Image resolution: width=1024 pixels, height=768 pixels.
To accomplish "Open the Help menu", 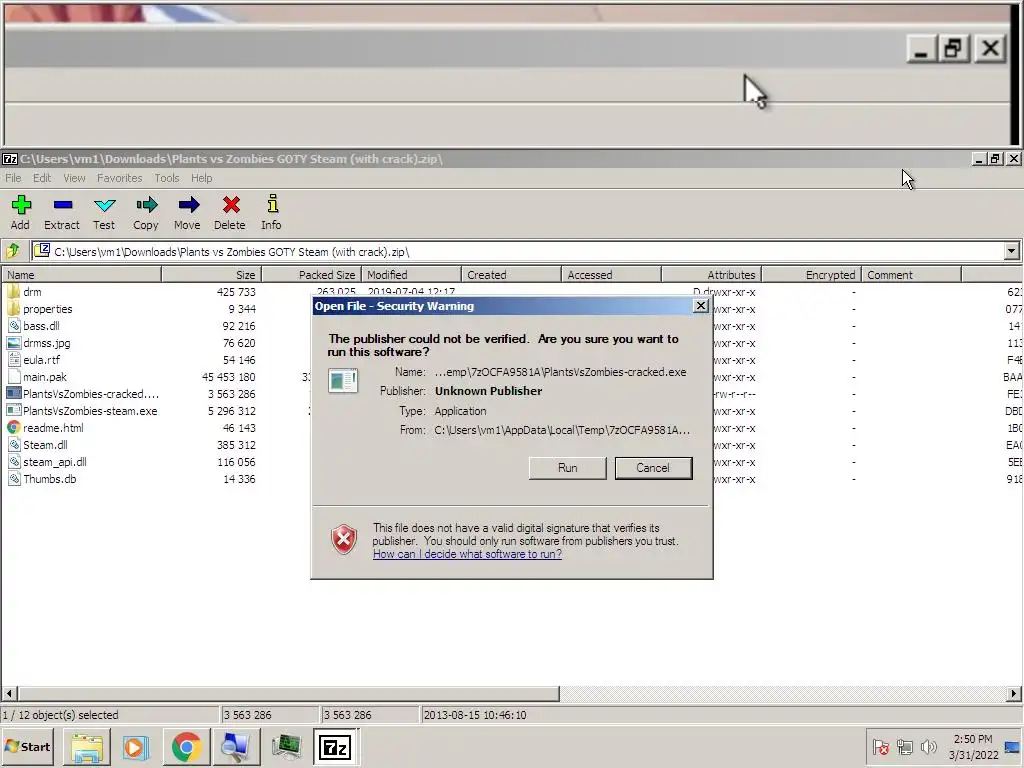I will pos(201,178).
